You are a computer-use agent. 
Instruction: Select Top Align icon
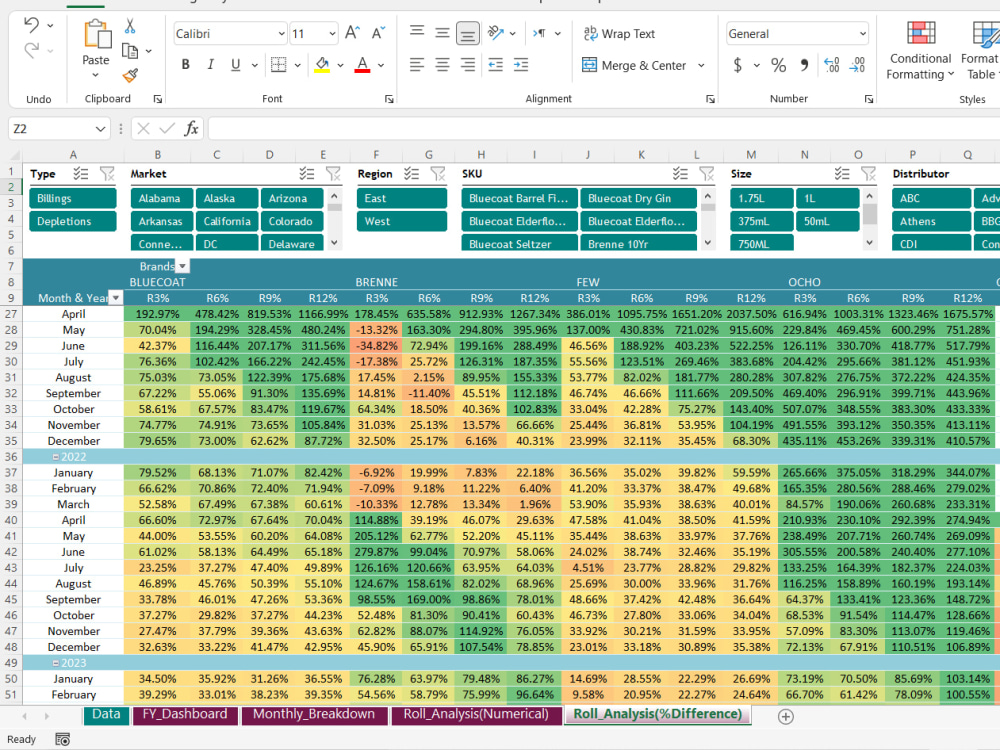tap(417, 32)
